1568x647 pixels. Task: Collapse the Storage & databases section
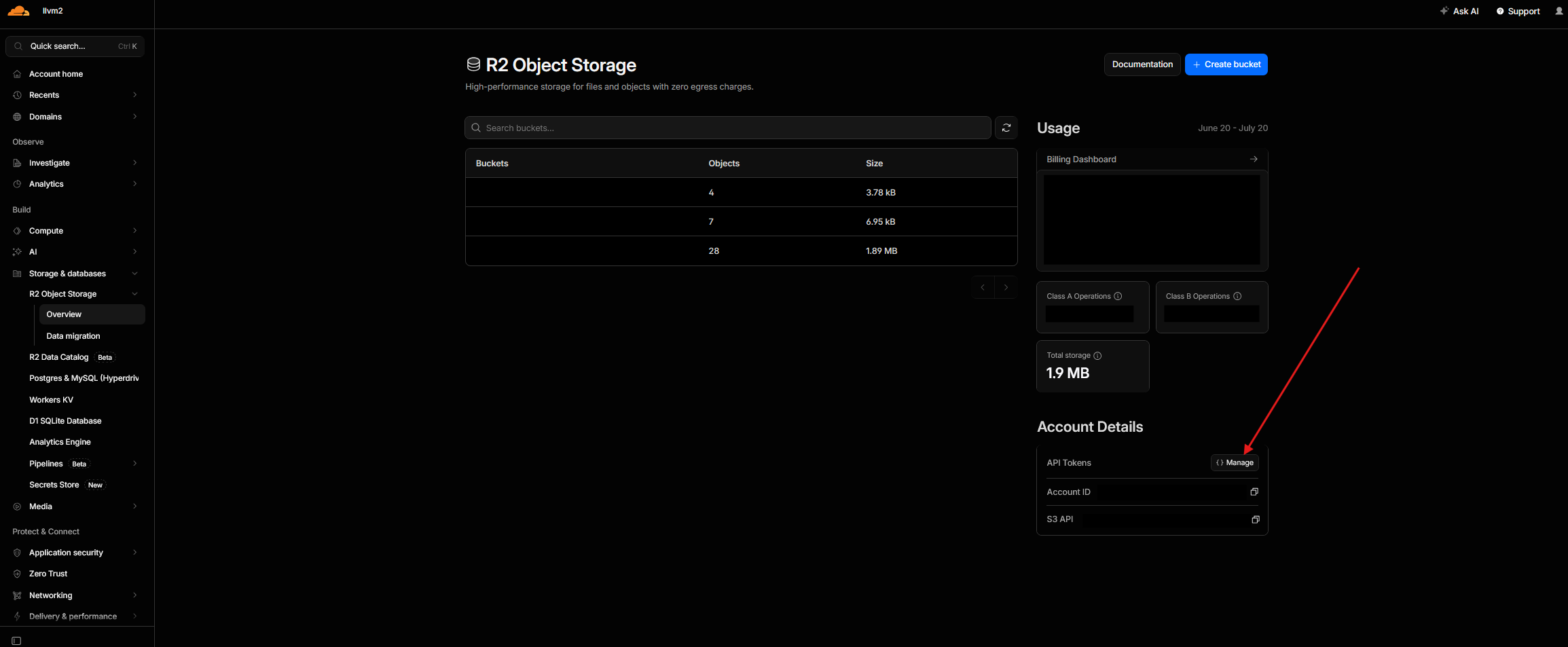click(x=135, y=274)
